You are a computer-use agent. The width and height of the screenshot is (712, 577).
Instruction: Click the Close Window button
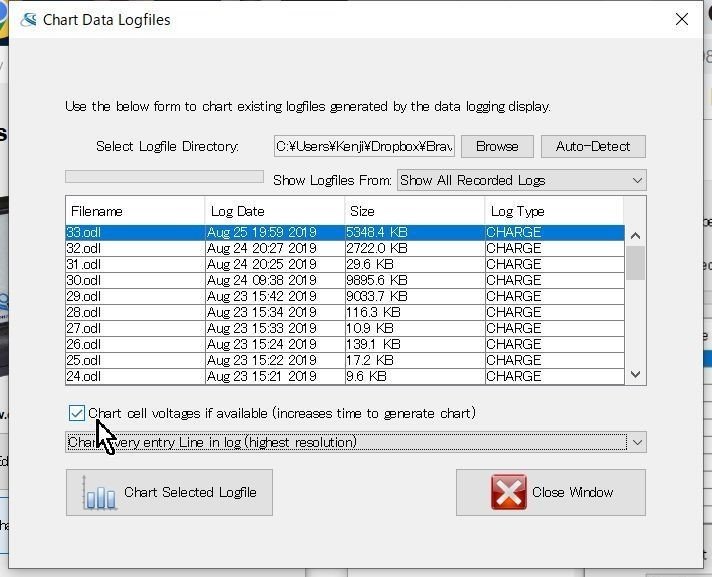551,493
